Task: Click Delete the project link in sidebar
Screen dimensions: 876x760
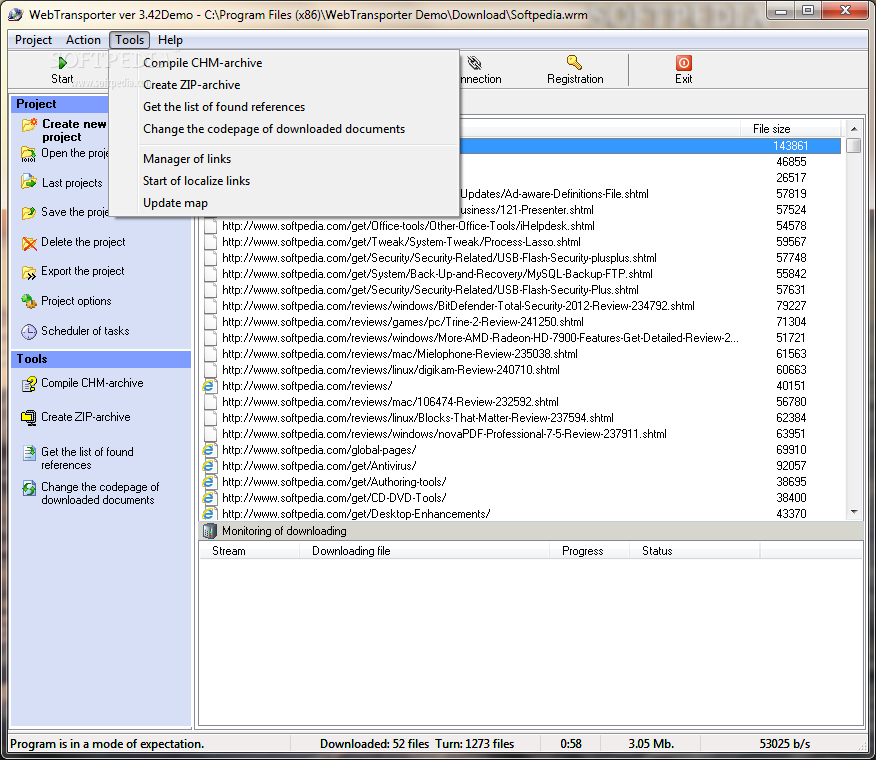Action: (x=83, y=242)
